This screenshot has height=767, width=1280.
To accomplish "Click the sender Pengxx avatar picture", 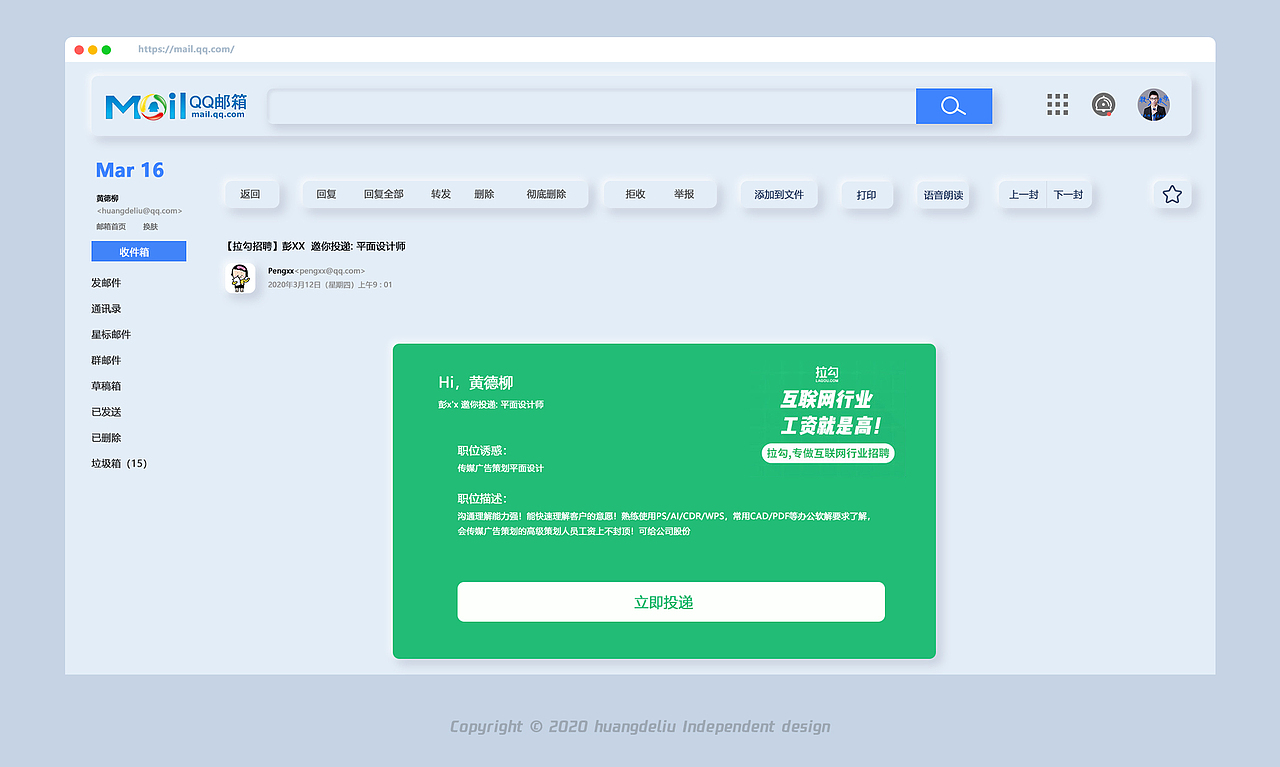I will (238, 278).
